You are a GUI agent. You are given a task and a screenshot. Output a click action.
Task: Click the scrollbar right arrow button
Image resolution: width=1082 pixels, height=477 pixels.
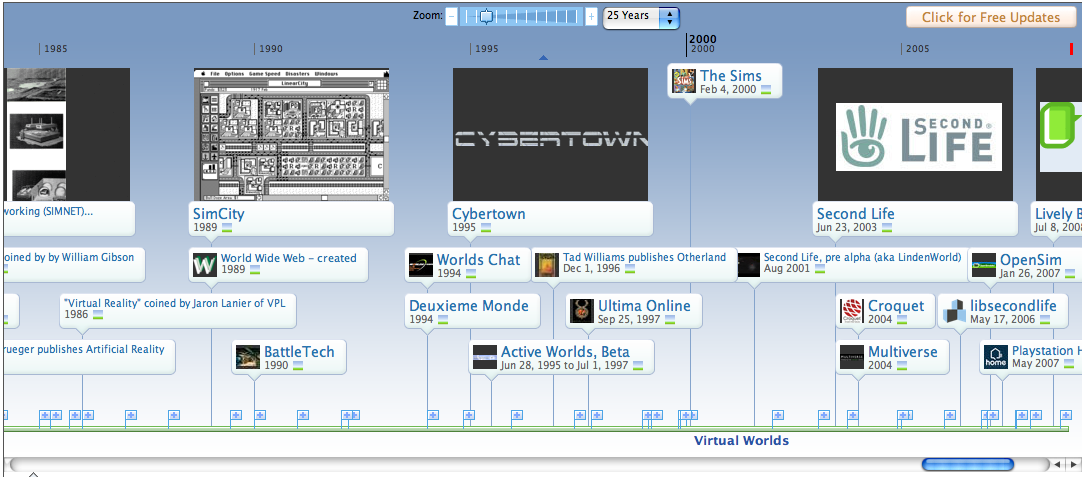1073,465
